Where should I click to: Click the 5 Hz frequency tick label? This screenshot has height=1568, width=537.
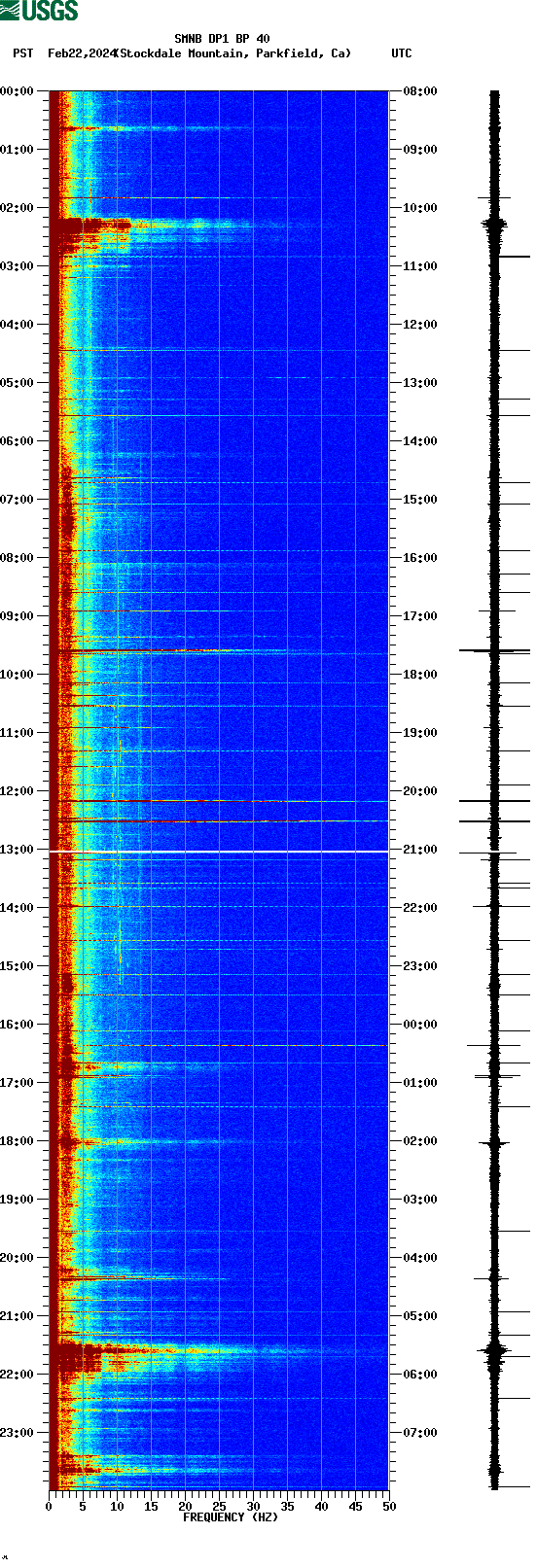(x=83, y=1507)
